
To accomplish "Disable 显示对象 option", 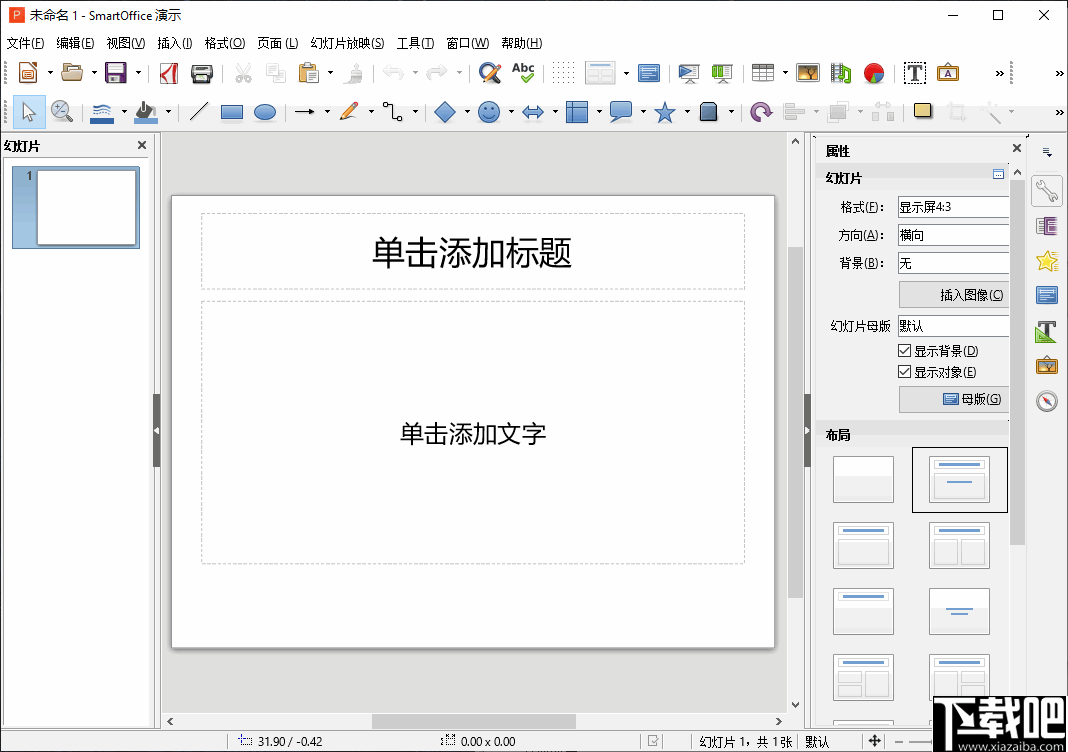I will click(x=904, y=371).
